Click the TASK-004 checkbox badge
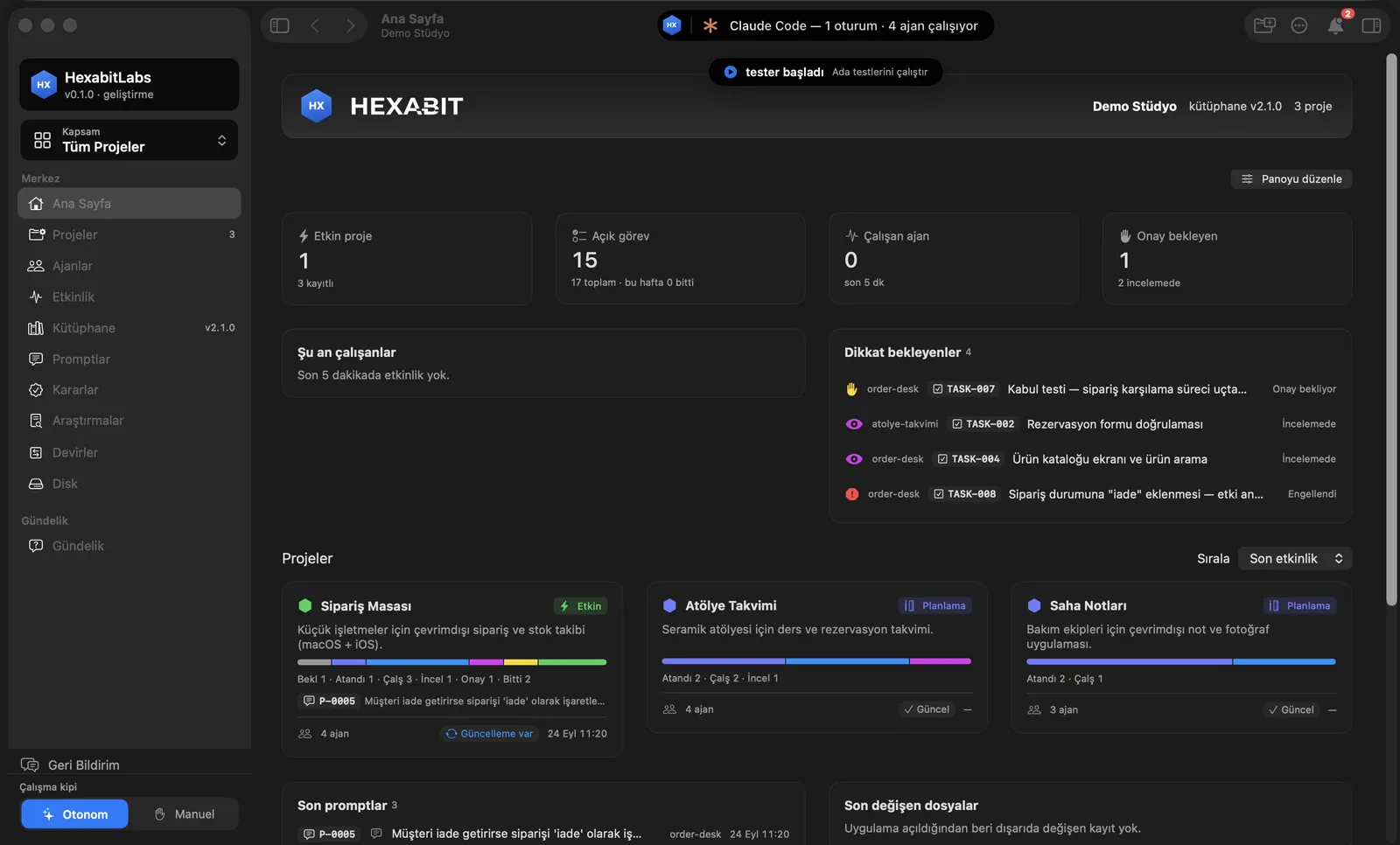 (x=968, y=458)
